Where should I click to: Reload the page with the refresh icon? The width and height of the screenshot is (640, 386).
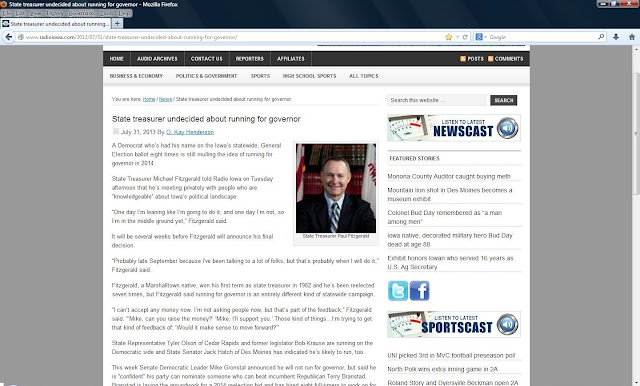[465, 37]
